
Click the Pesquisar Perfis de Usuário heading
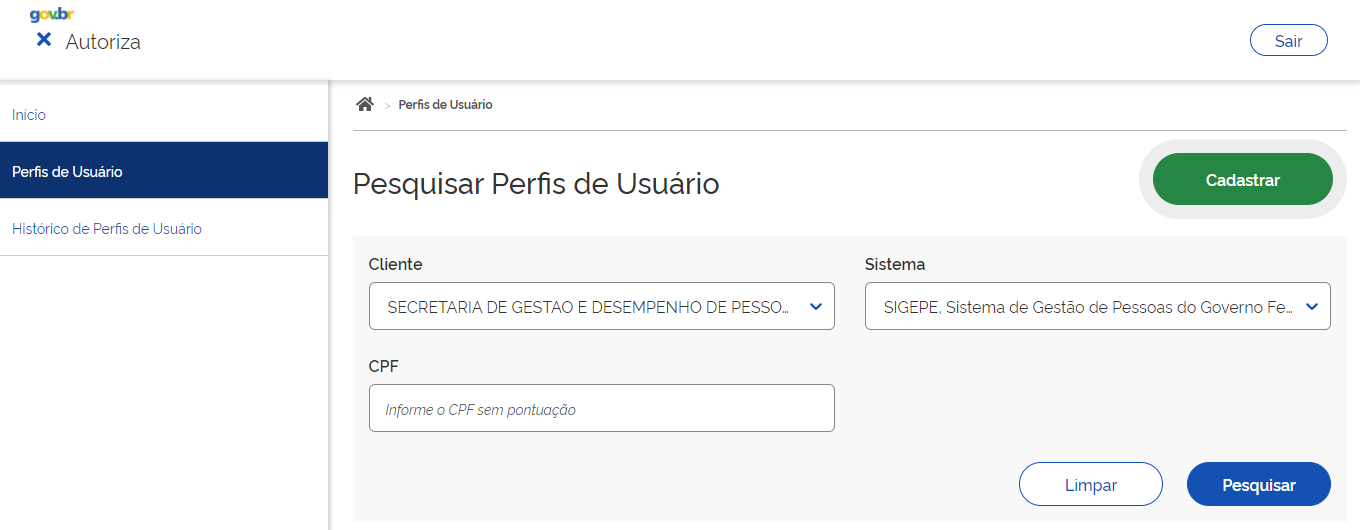coord(536,184)
